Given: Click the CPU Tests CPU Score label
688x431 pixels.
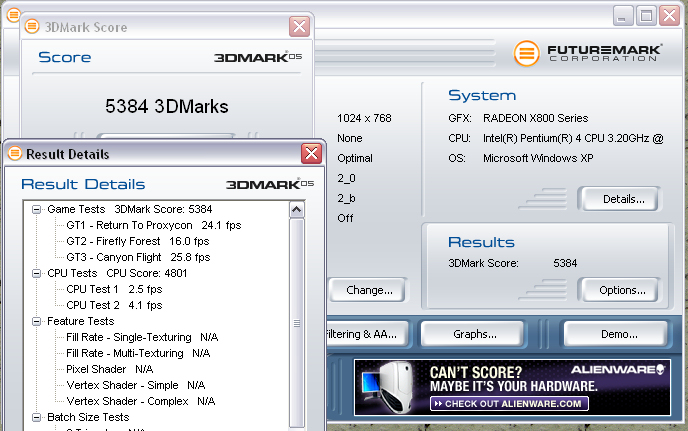Looking at the screenshot, I should pos(117,273).
